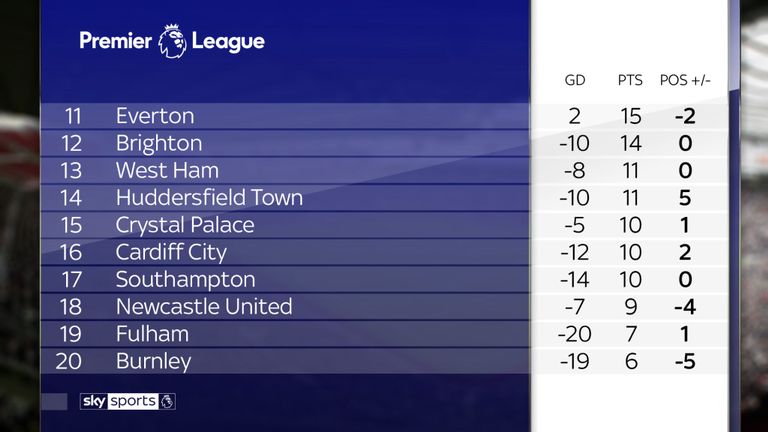The image size is (768, 432).
Task: Click the West Ham team name
Action: [x=166, y=170]
